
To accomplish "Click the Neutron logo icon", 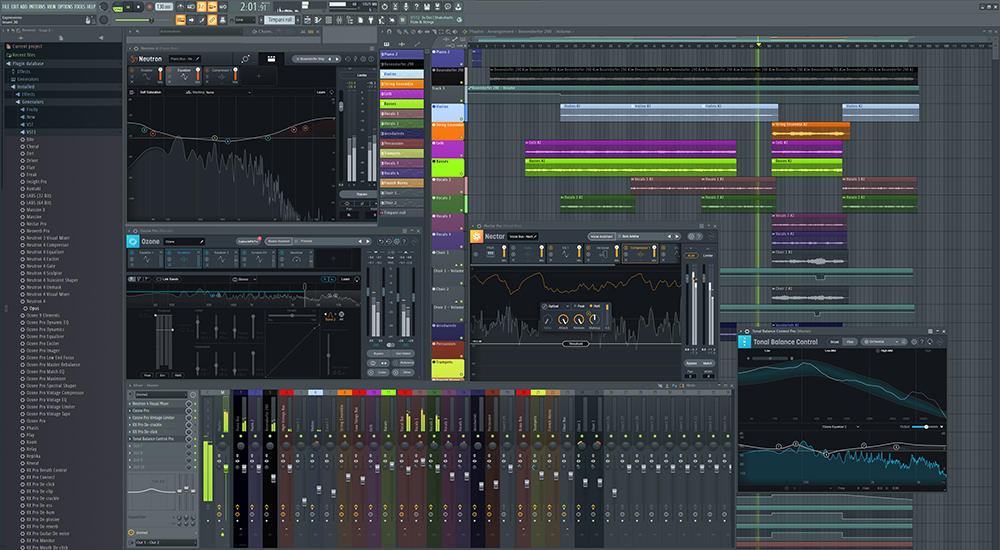I will (135, 59).
